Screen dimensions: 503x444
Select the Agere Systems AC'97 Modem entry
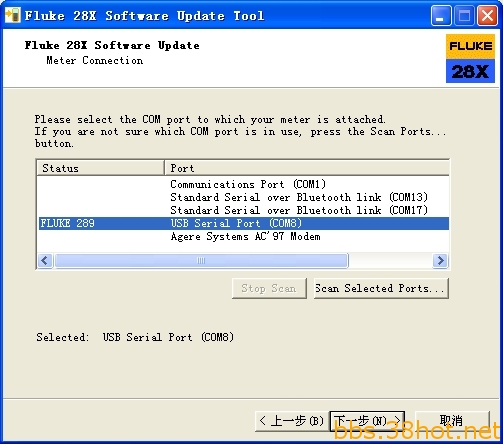coord(244,236)
